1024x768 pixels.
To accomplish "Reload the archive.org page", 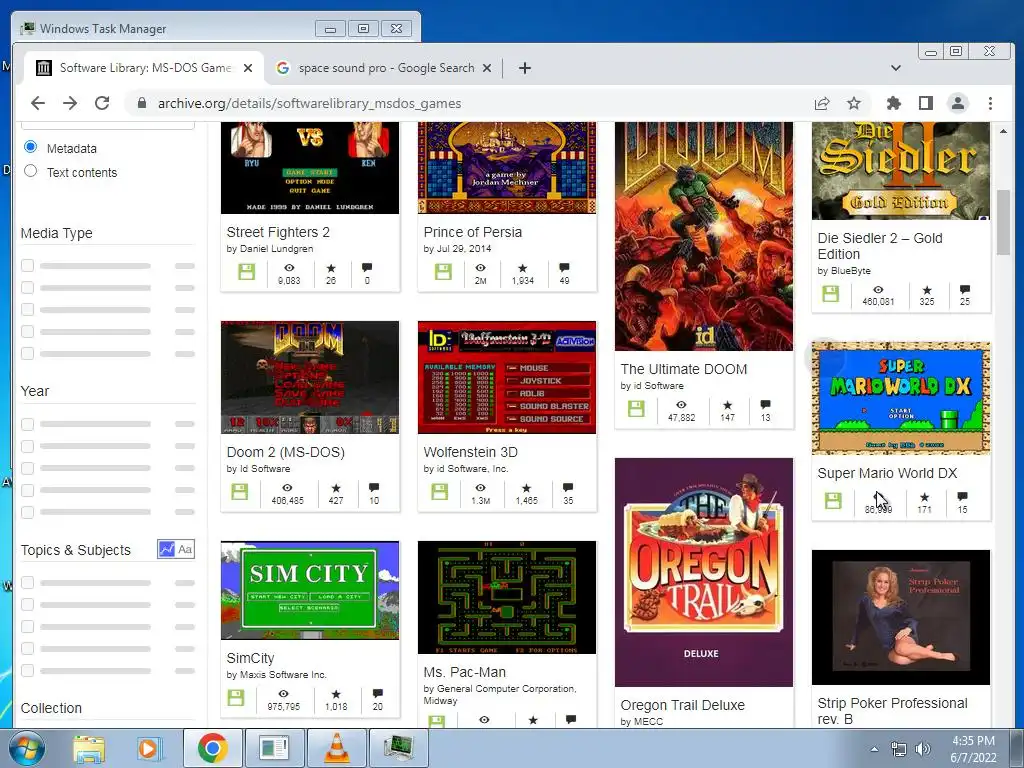I will pyautogui.click(x=102, y=103).
